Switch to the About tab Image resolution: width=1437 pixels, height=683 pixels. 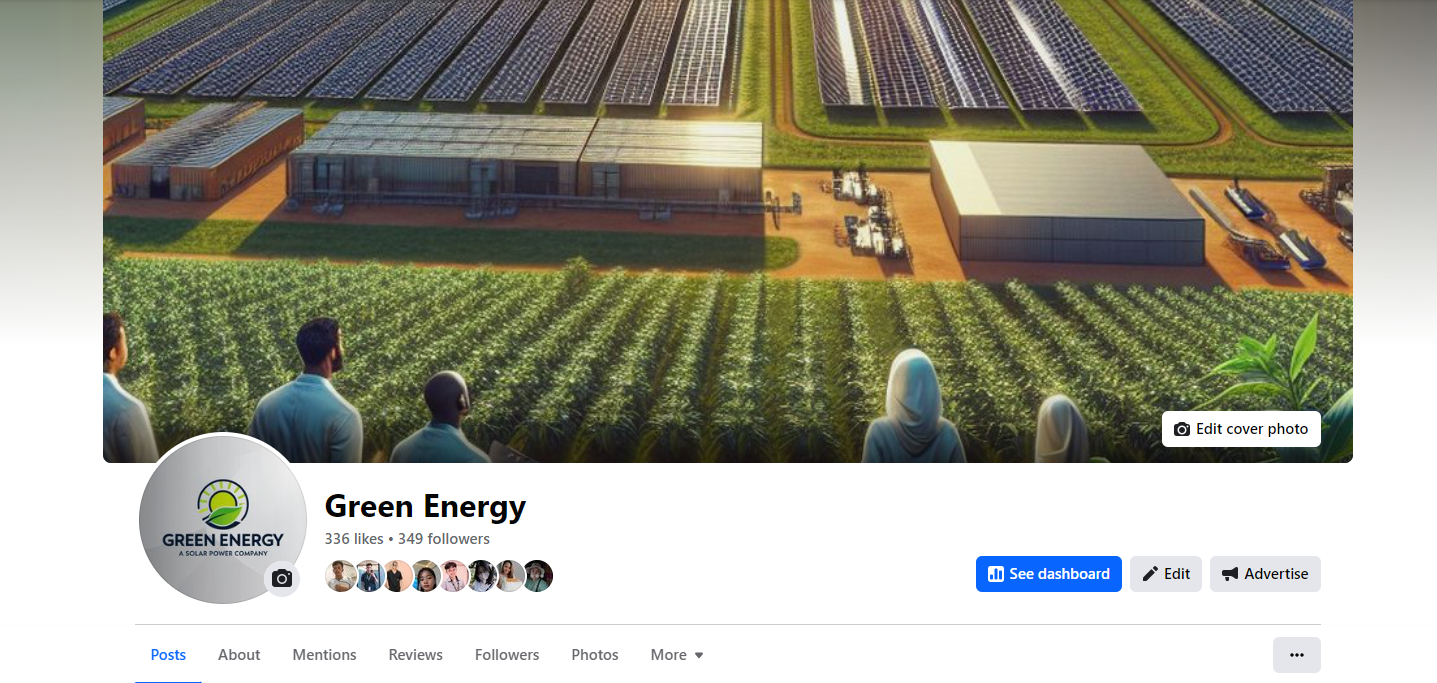(239, 655)
